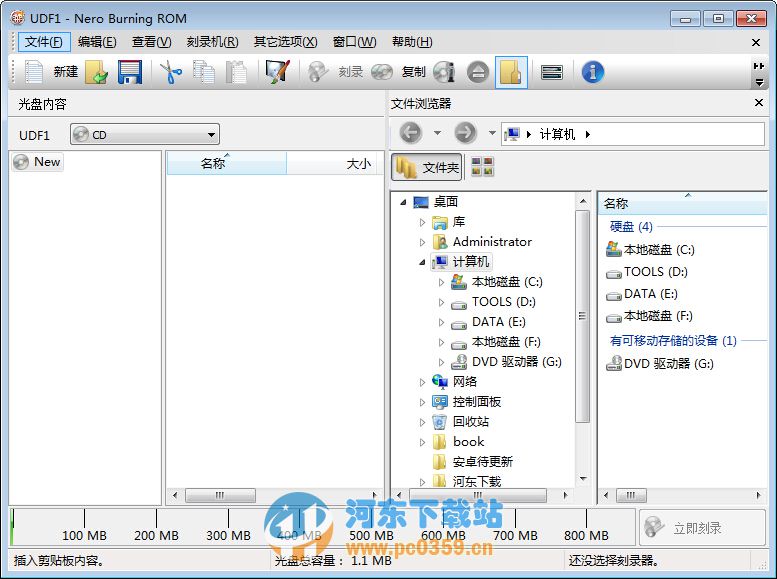The width and height of the screenshot is (777, 579).
Task: Go back in the file browser
Action: pos(411,133)
